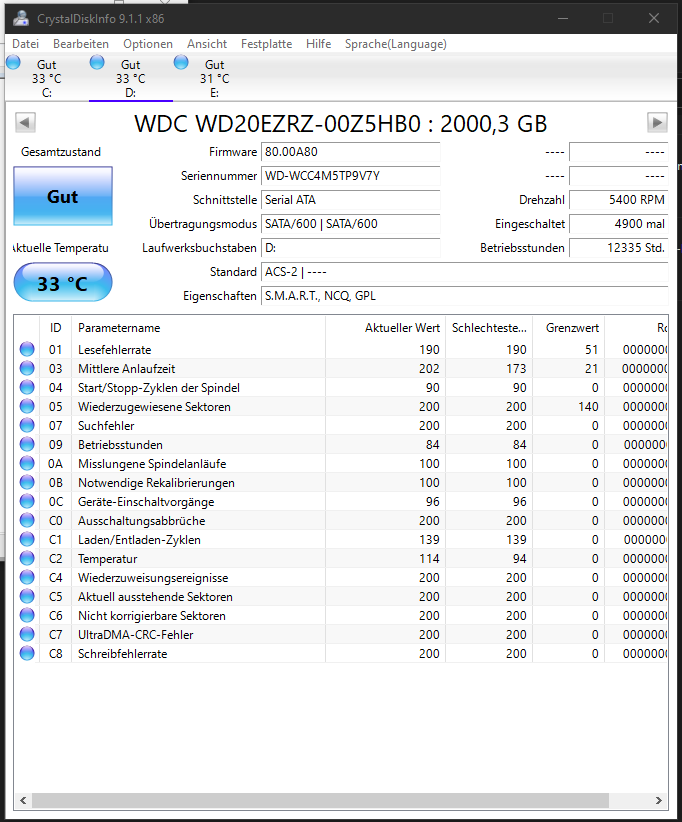
Task: Click the Eingeschaltet value 4900 mal
Action: 619,224
